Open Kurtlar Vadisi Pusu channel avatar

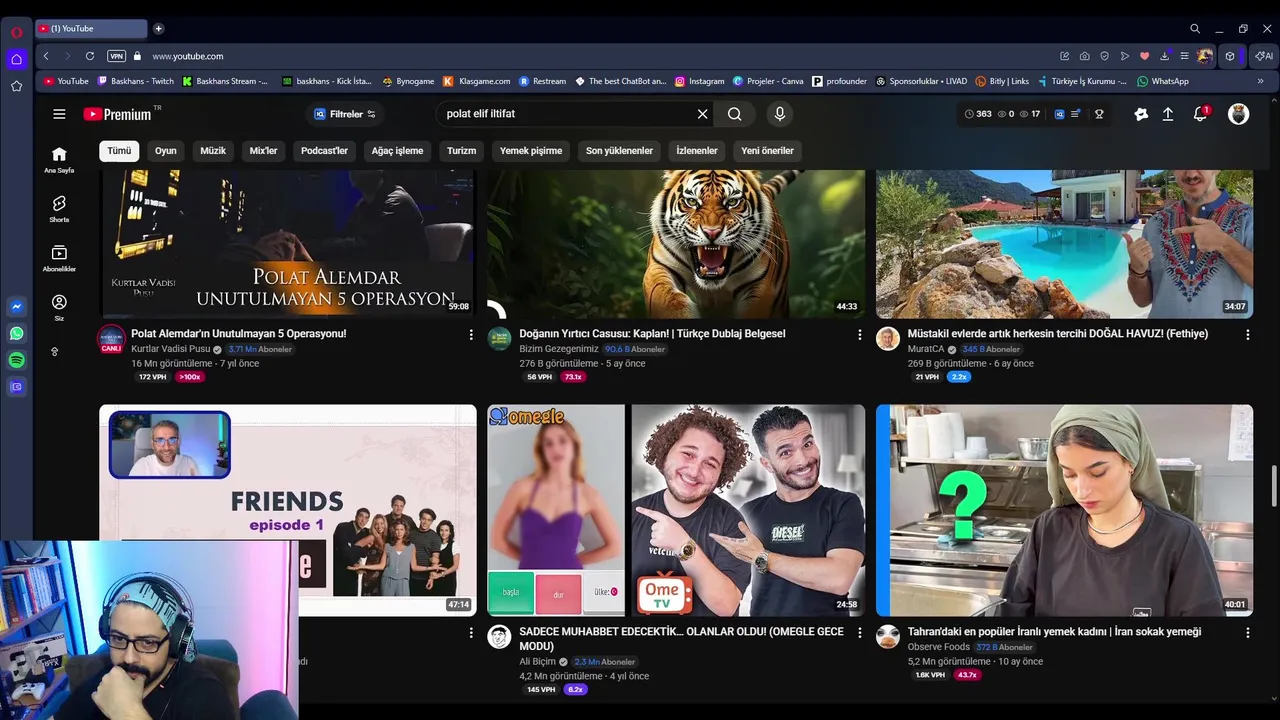click(x=111, y=338)
